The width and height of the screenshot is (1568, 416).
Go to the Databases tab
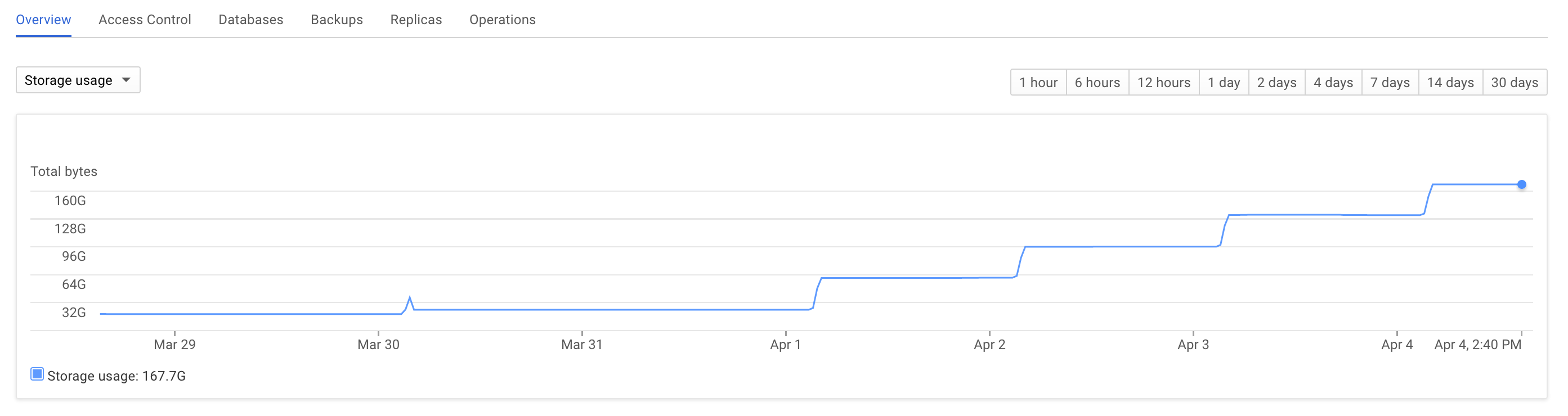coord(251,20)
